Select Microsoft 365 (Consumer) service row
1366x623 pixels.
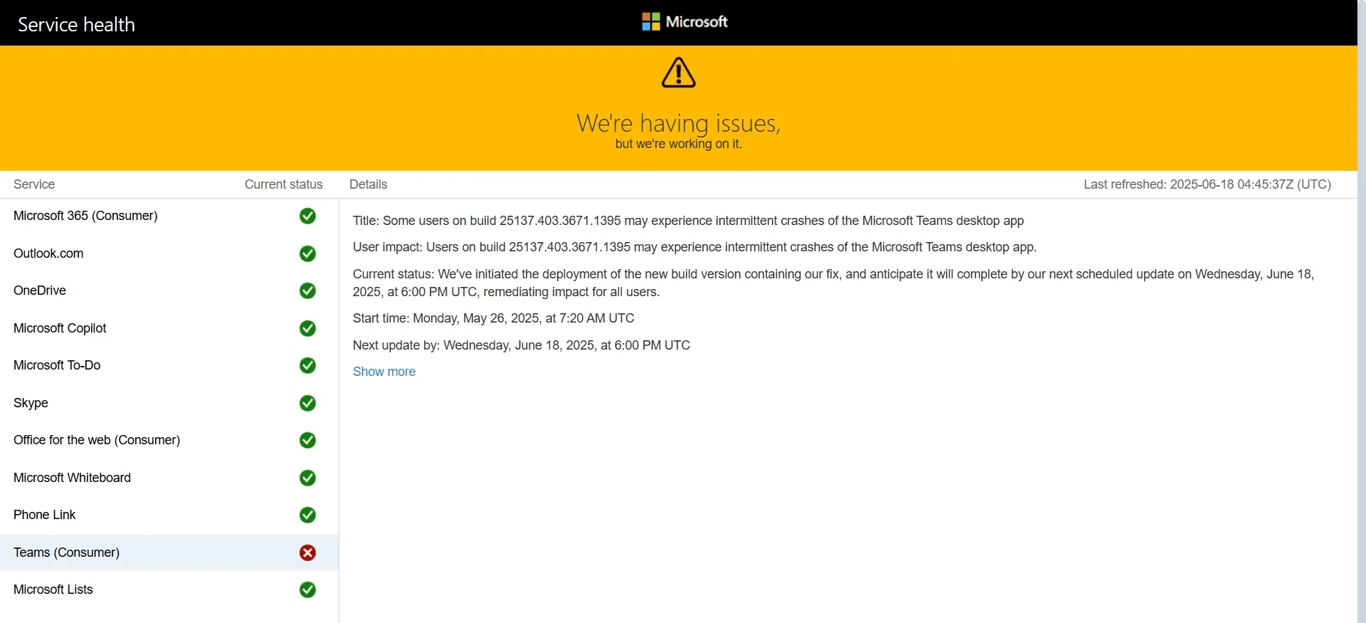(x=169, y=216)
